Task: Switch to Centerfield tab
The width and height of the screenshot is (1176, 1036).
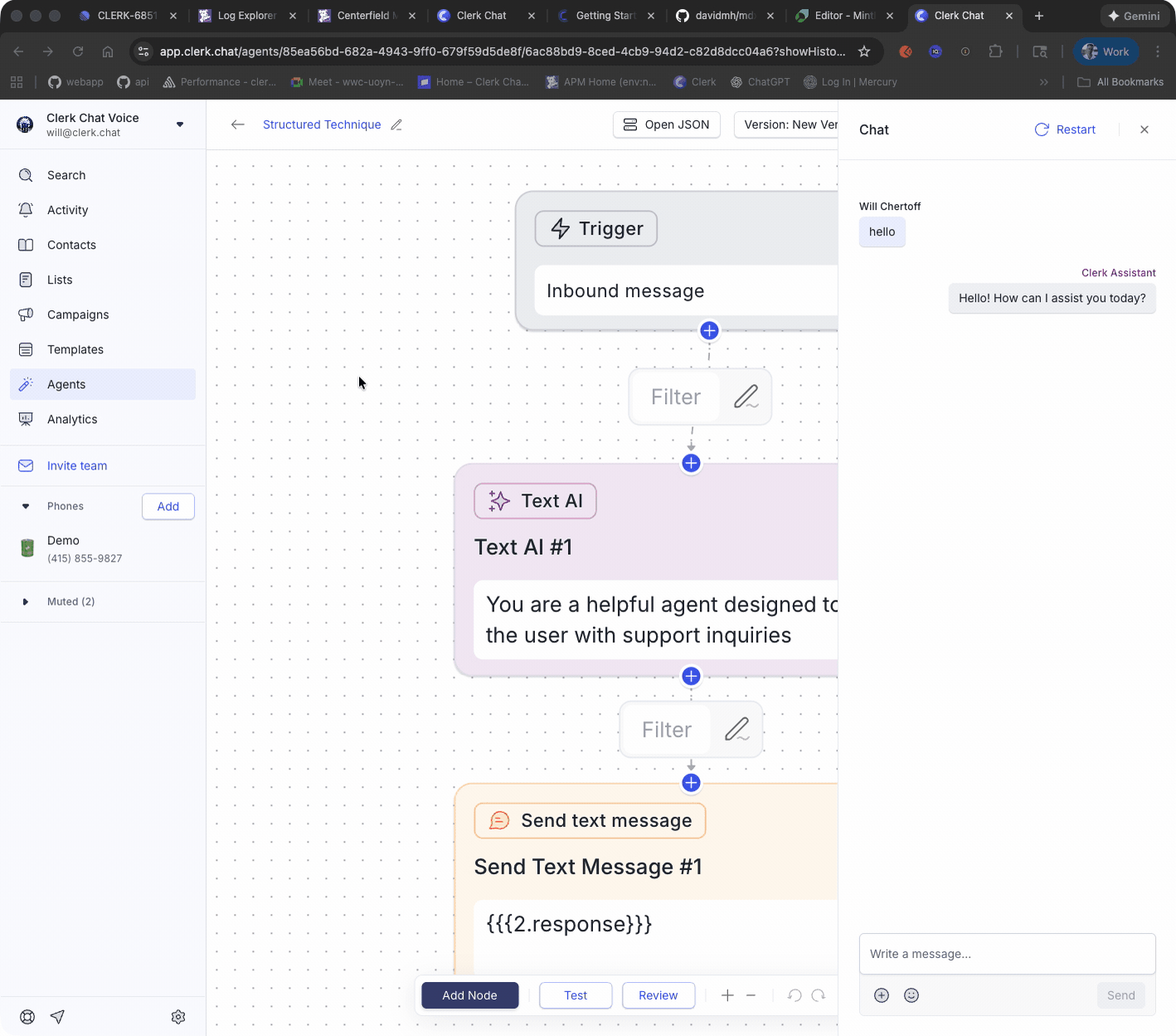Action: pos(367,16)
